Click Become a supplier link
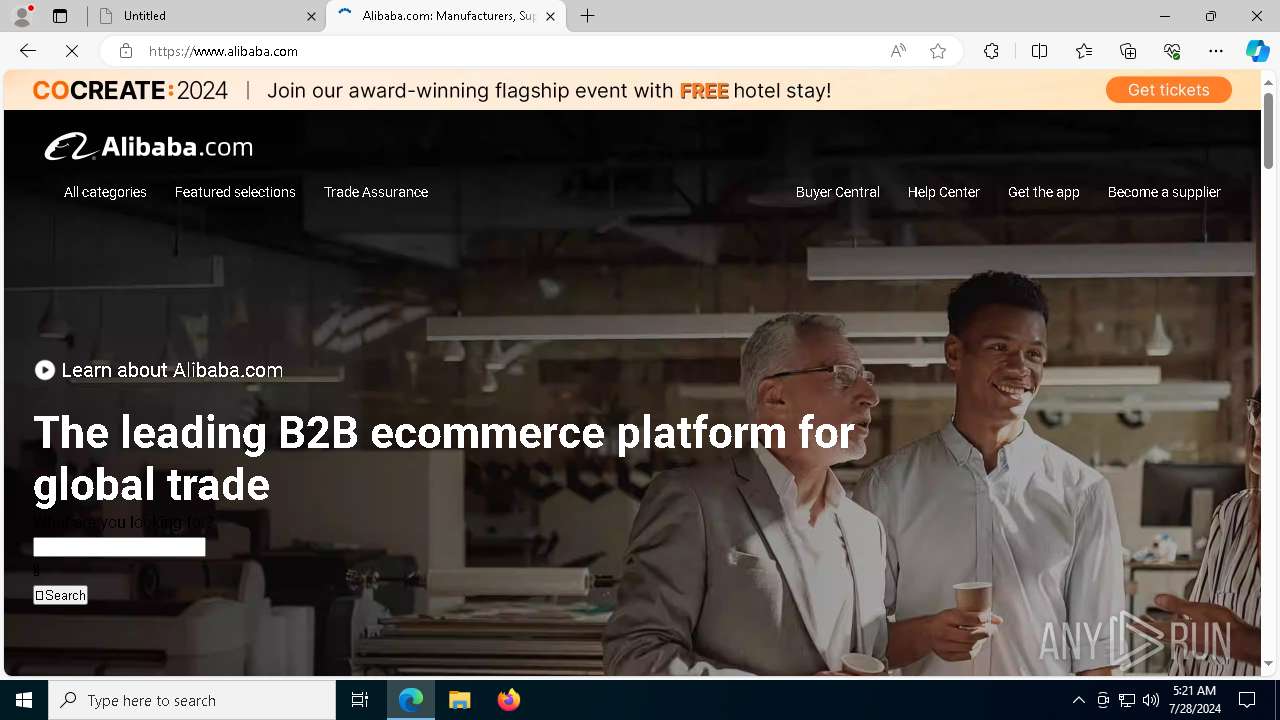1280x720 pixels. [x=1164, y=192]
